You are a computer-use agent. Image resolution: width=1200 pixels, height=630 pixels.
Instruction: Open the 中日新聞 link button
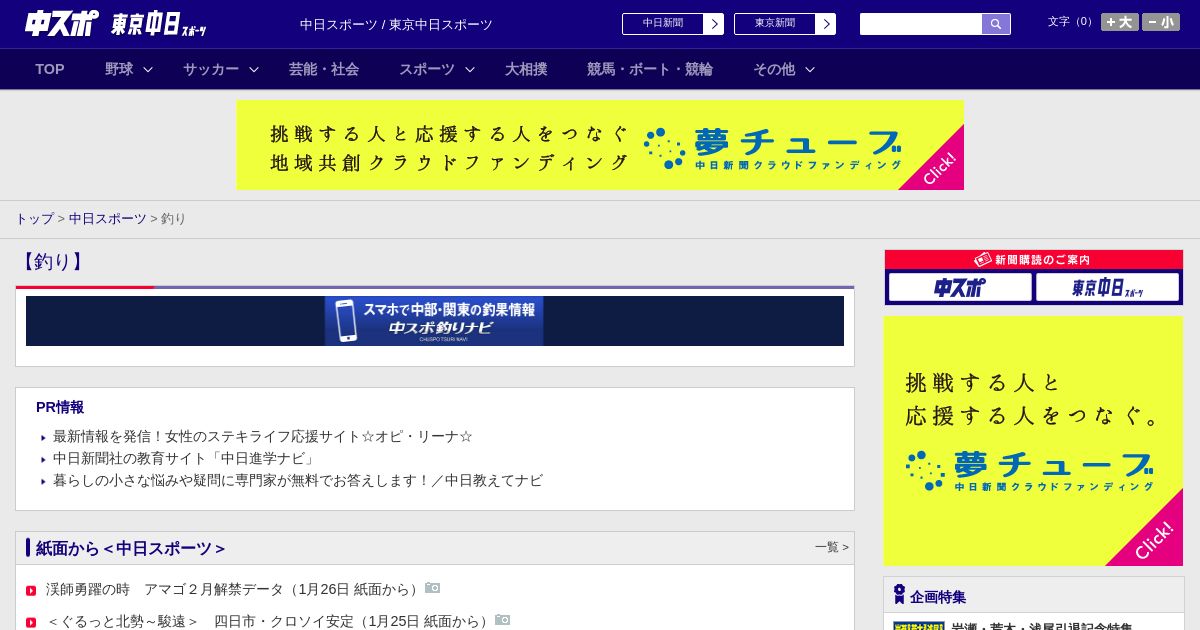[x=663, y=24]
